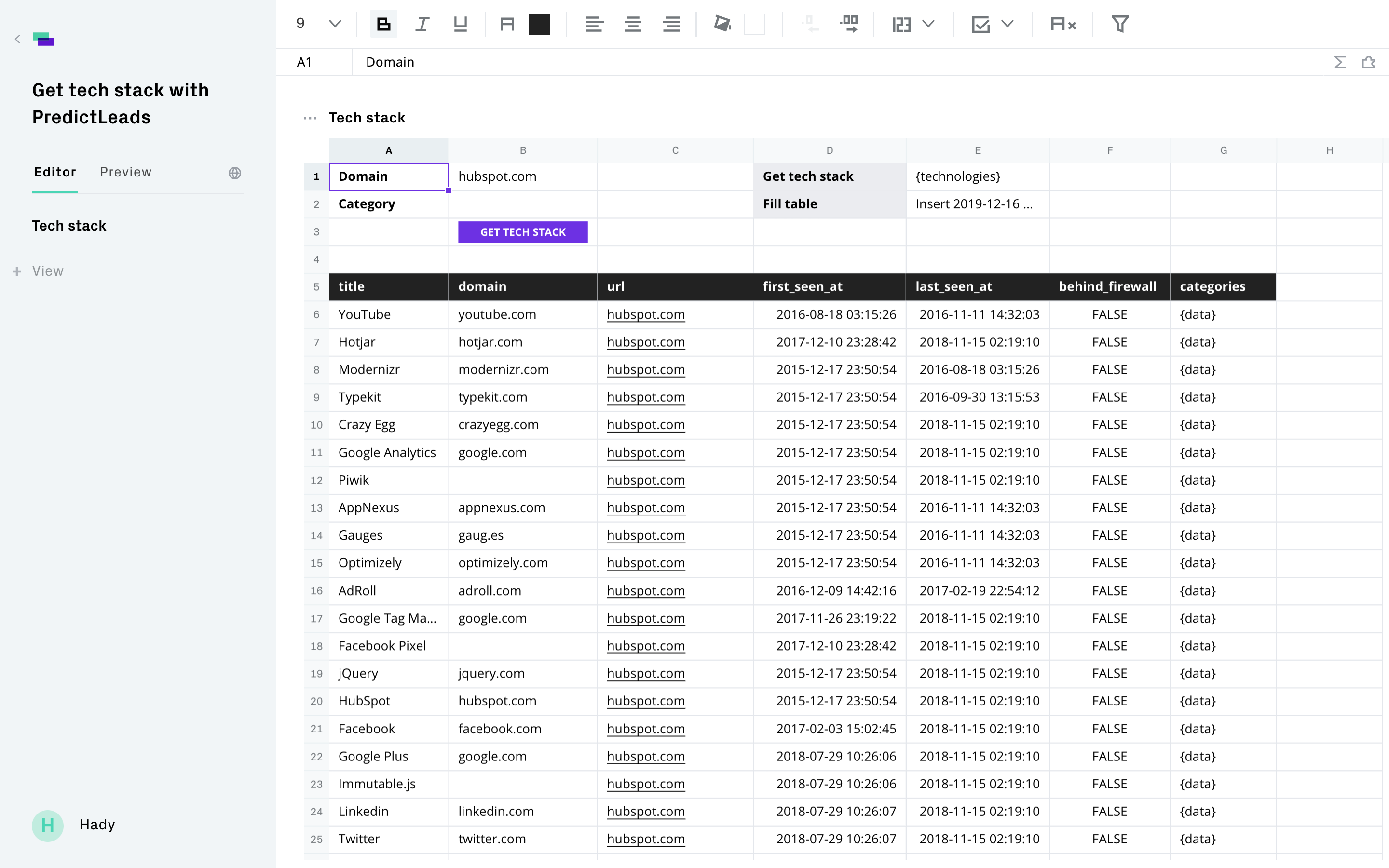Screen dimensions: 1389x868
Task: Click the filter funnel icon
Action: [x=1120, y=24]
